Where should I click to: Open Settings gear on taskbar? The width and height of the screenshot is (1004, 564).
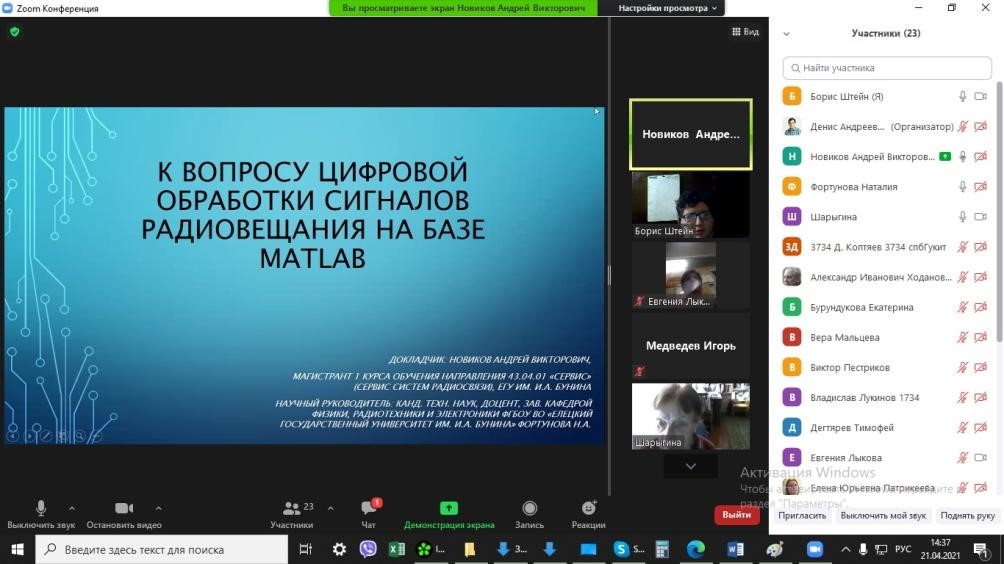(x=339, y=549)
